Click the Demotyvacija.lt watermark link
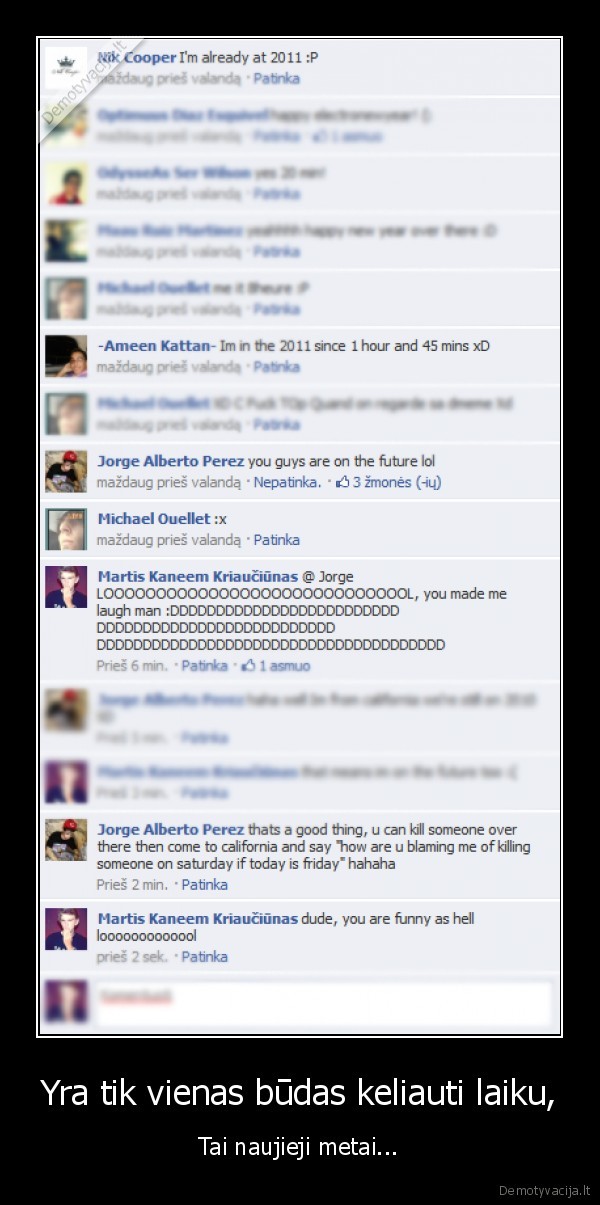 (545, 1189)
